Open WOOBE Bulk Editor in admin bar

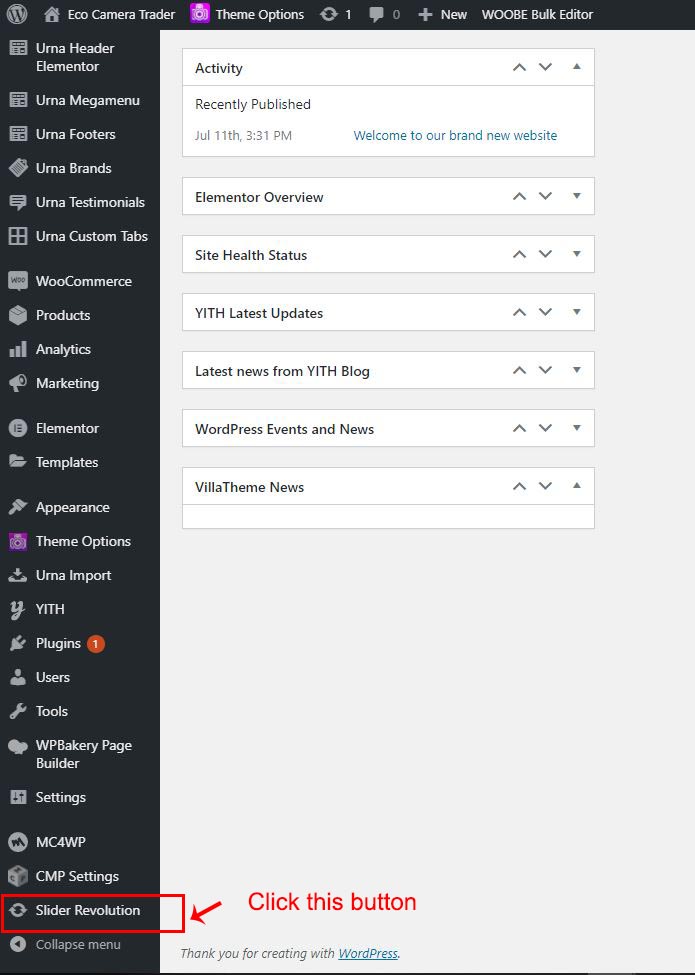(537, 14)
